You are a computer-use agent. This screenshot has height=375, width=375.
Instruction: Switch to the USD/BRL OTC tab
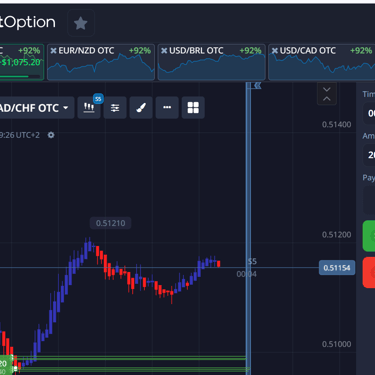[212, 62]
